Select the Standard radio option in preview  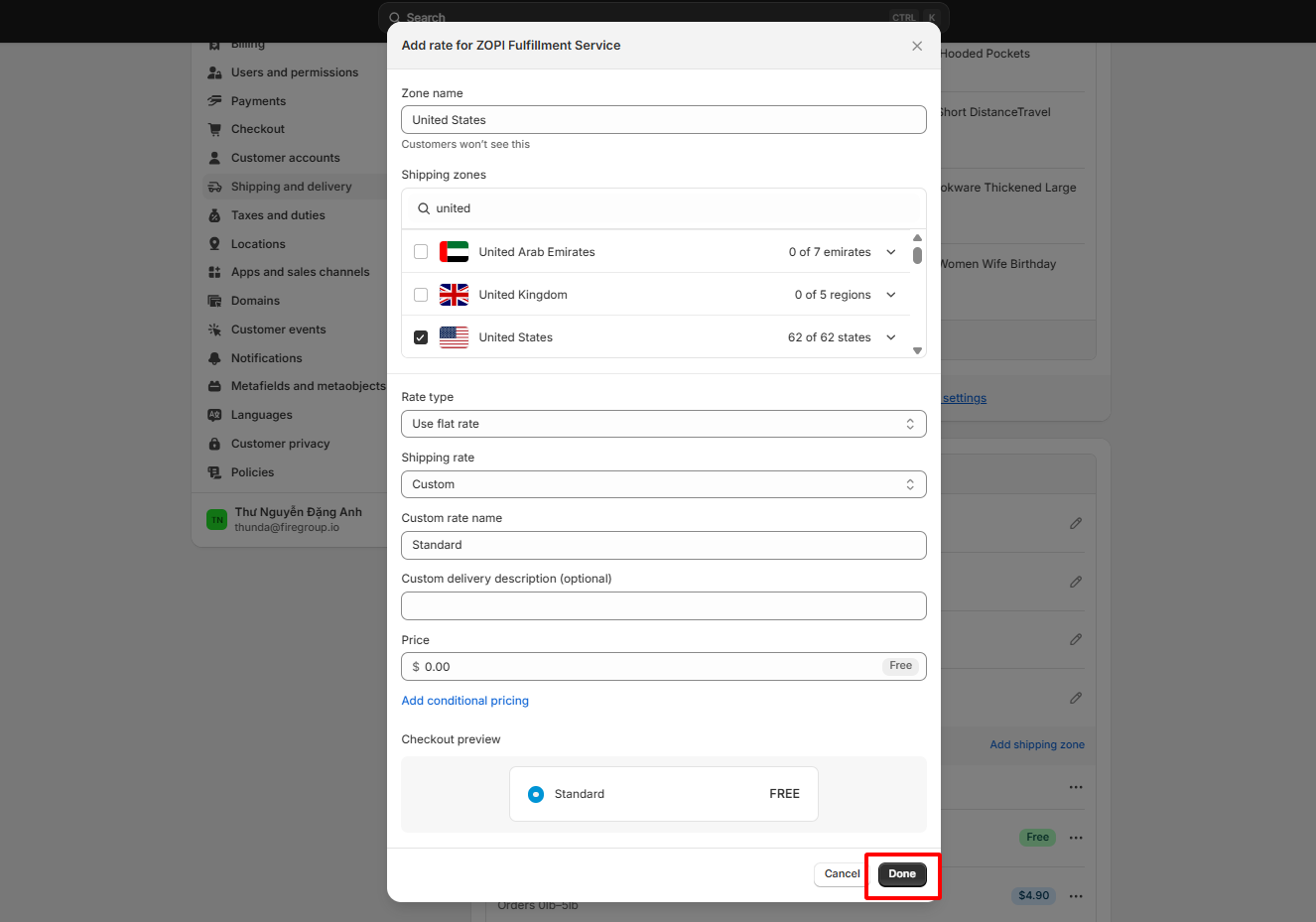(x=536, y=794)
